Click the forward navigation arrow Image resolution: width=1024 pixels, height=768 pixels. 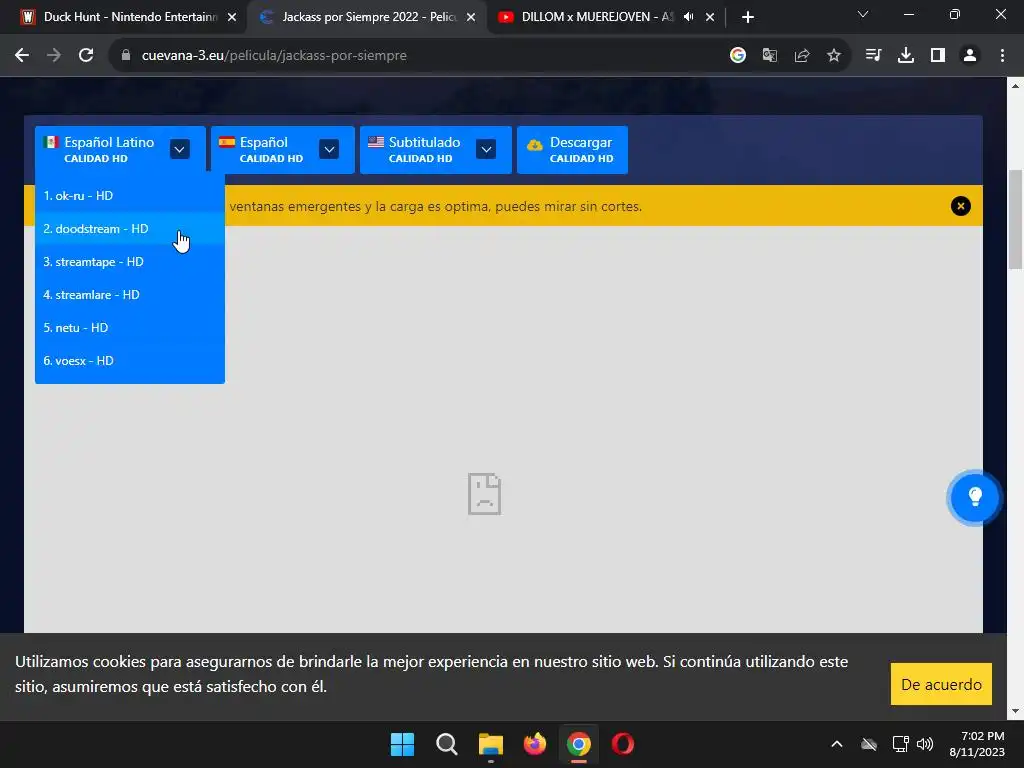pyautogui.click(x=54, y=56)
